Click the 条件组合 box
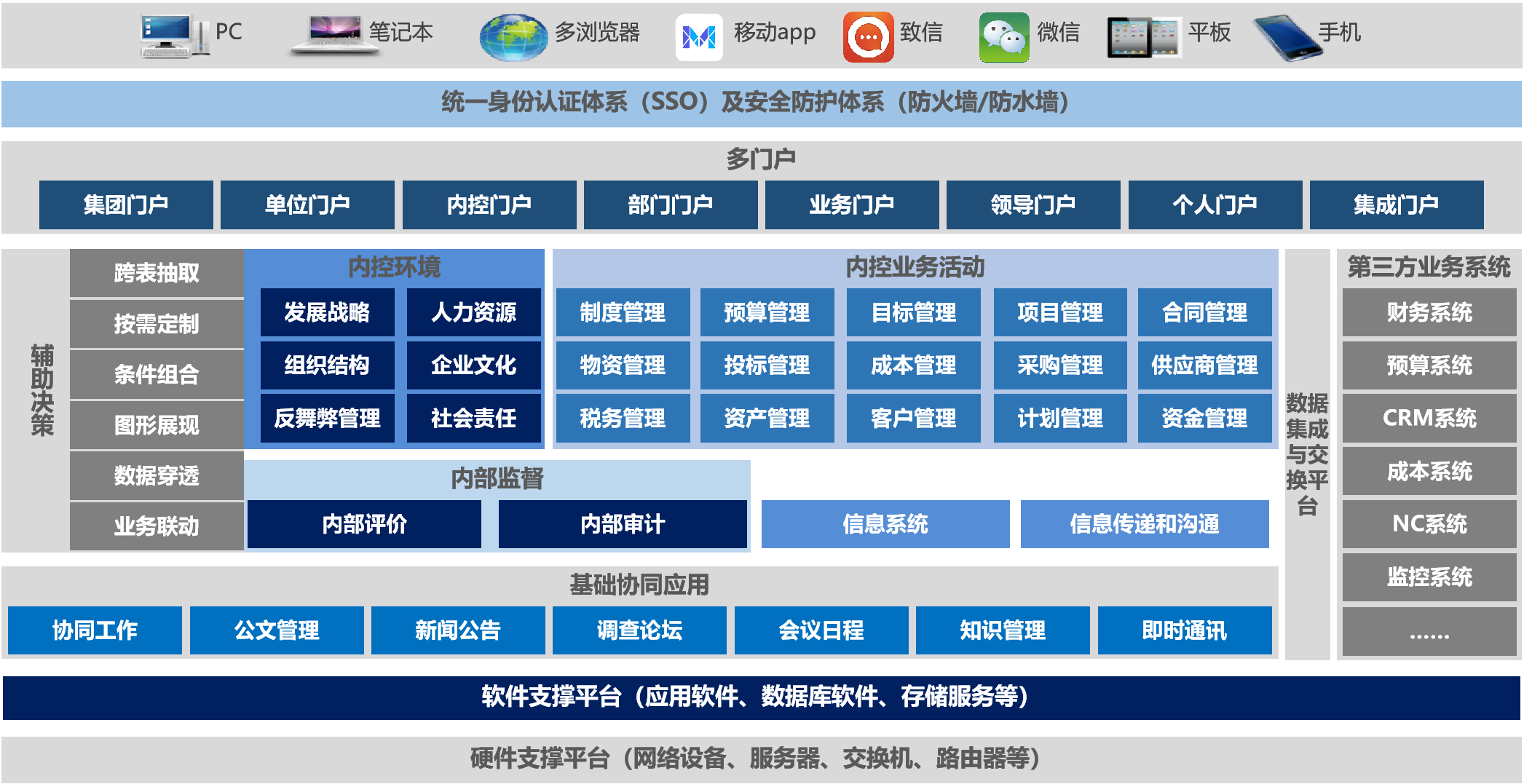Image resolution: width=1524 pixels, height=784 pixels. point(157,374)
